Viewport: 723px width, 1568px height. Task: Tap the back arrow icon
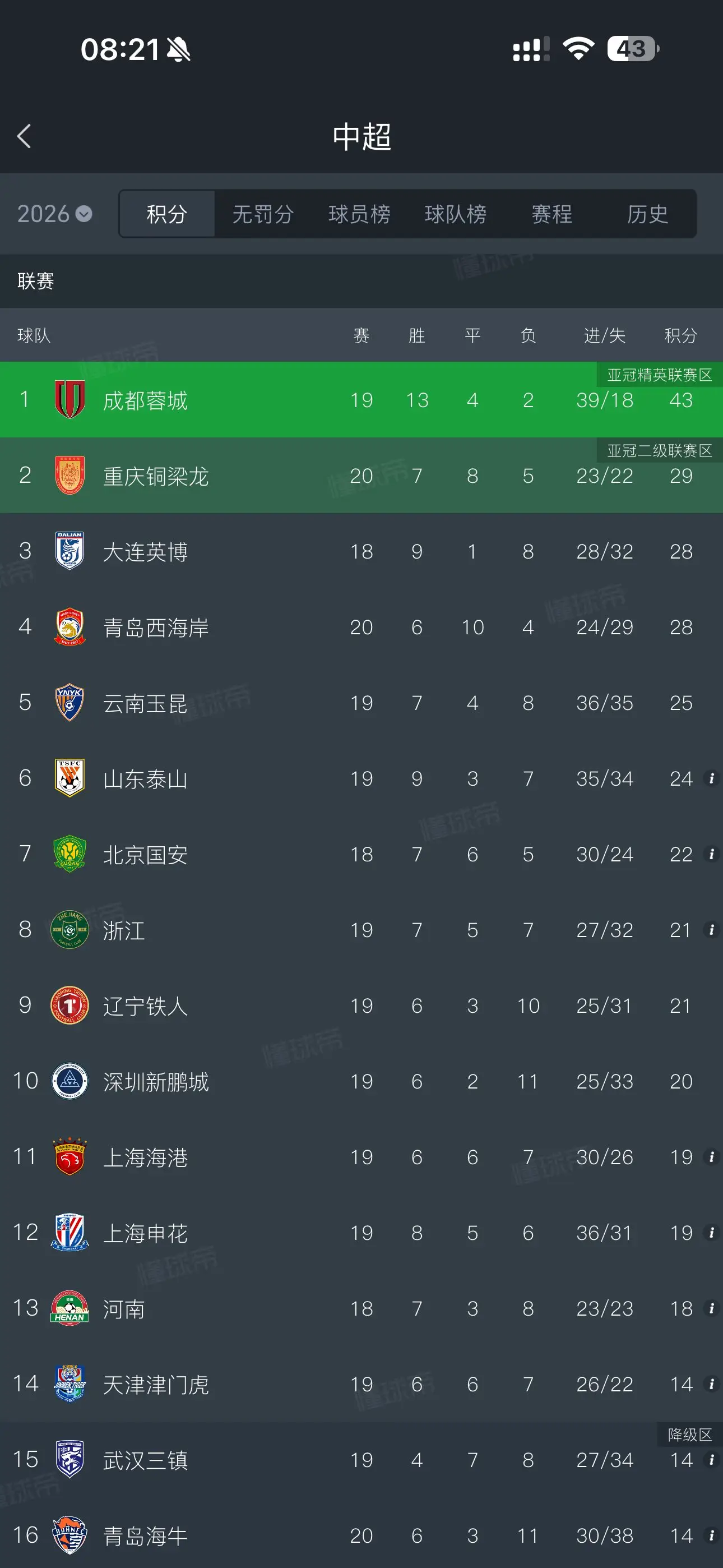(x=24, y=136)
